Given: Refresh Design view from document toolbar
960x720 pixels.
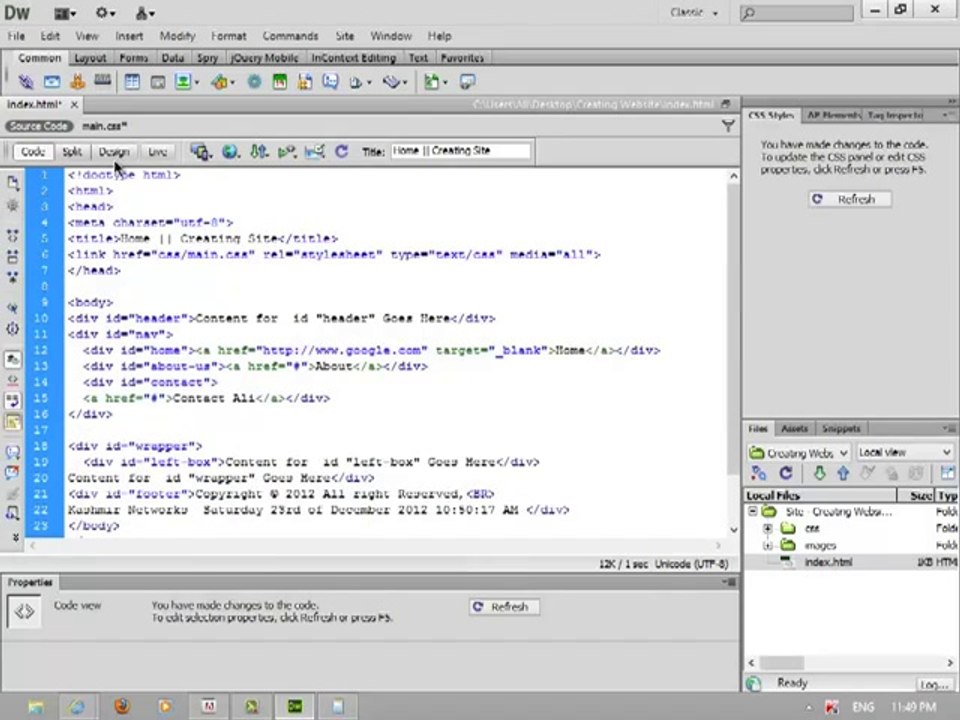Looking at the screenshot, I should 342,151.
